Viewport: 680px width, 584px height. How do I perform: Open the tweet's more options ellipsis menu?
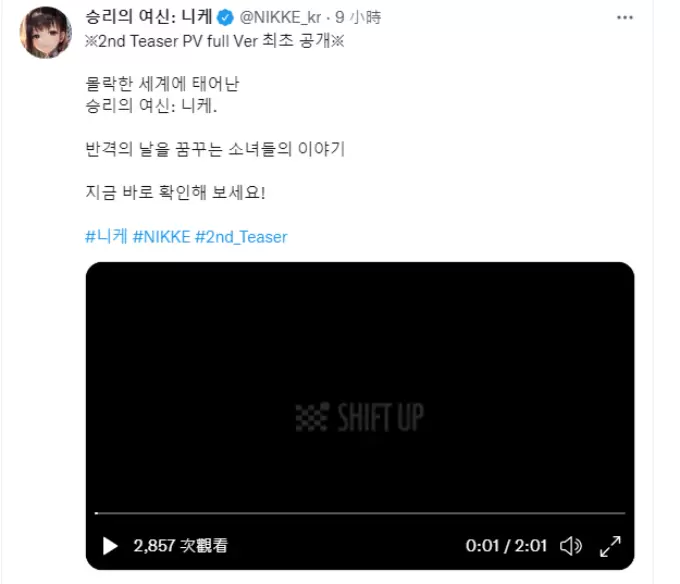coord(624,17)
